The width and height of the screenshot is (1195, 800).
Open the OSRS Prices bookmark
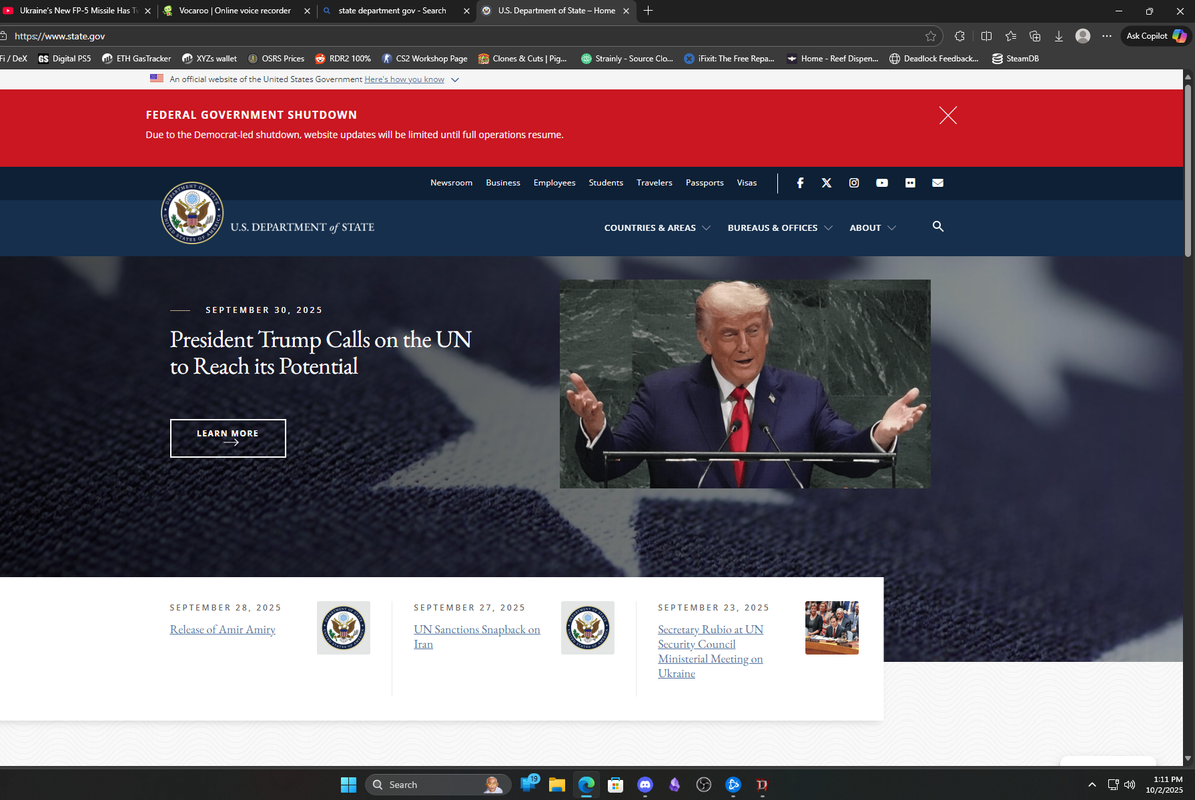pyautogui.click(x=276, y=59)
